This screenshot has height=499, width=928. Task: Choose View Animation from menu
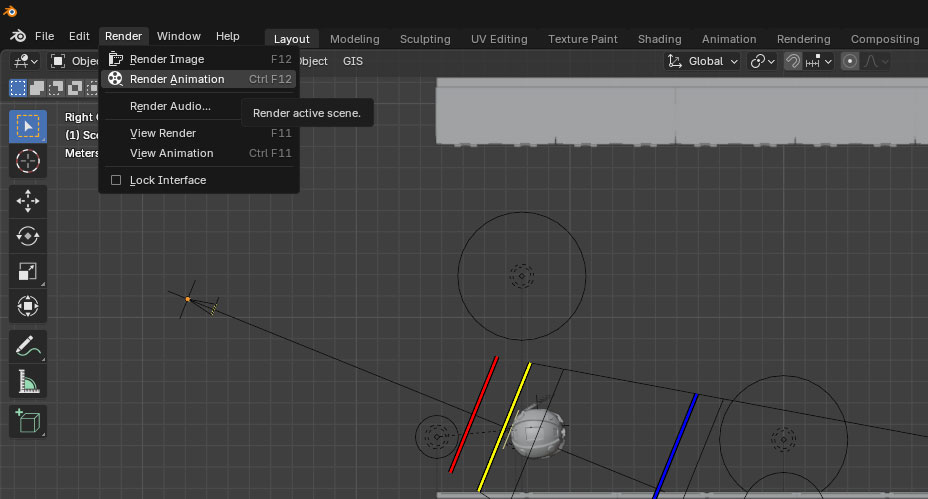[x=199, y=153]
